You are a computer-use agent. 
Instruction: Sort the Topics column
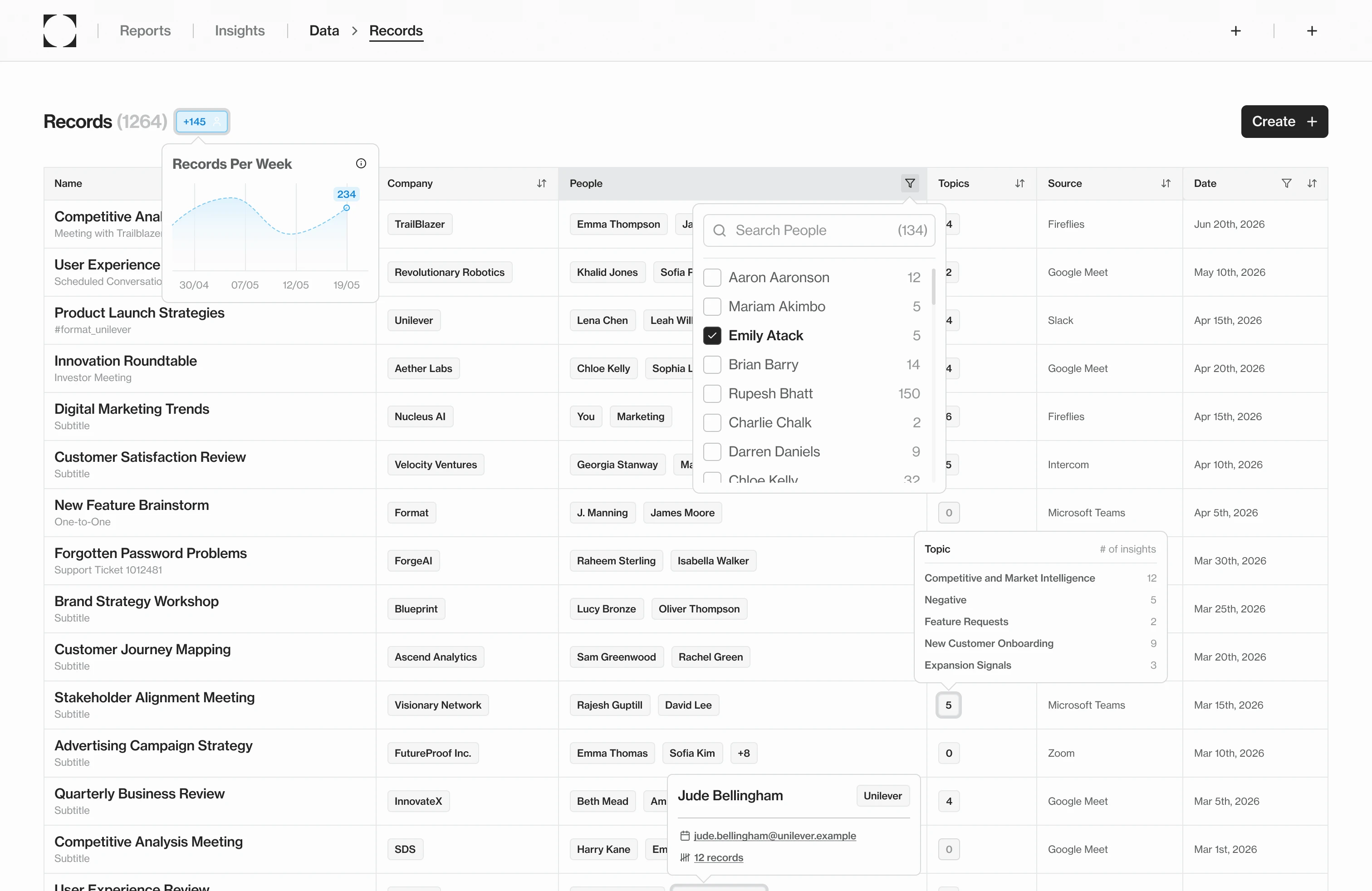(x=1020, y=183)
